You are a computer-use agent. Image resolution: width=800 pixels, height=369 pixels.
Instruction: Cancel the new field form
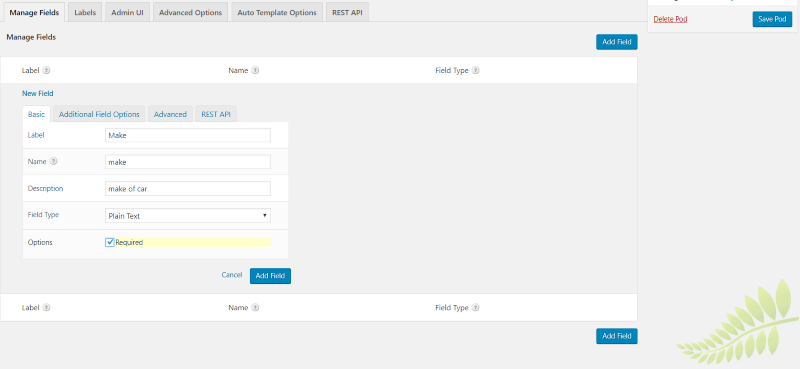point(232,275)
